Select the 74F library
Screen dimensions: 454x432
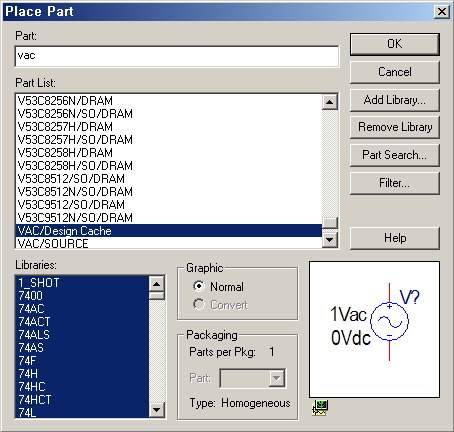82,361
